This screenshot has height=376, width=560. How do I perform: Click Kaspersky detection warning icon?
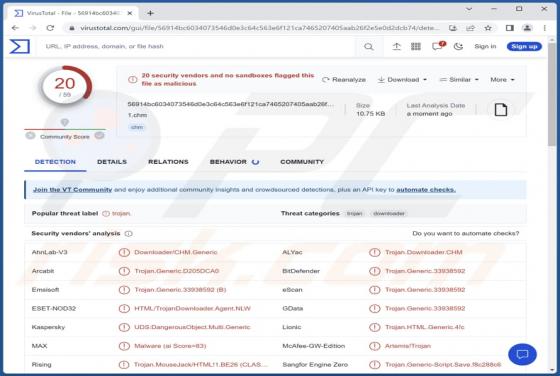[124, 327]
